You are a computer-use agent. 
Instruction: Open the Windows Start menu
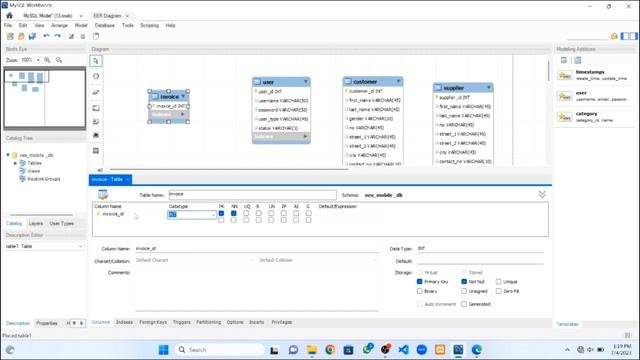[164, 350]
